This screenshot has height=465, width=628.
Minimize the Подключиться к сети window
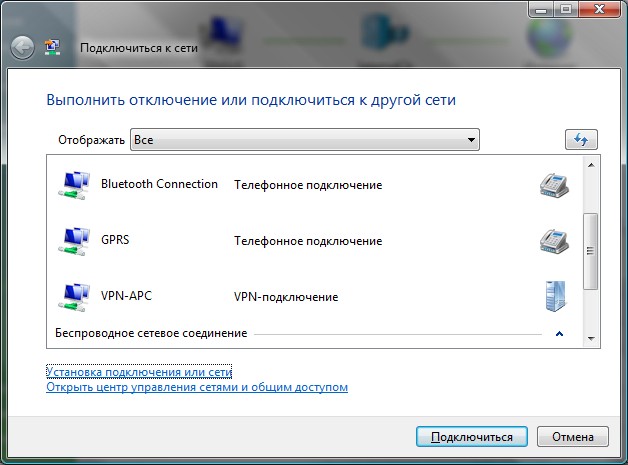coord(541,9)
